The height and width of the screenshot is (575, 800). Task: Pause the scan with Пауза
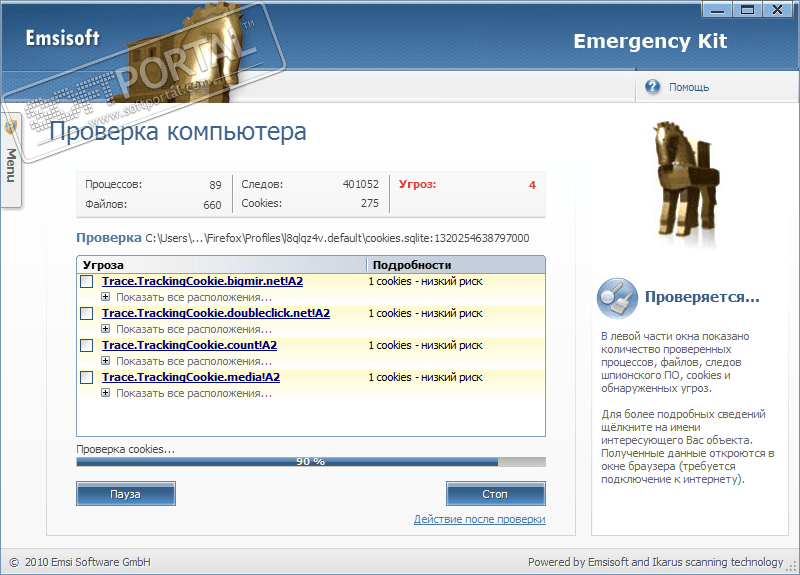126,494
